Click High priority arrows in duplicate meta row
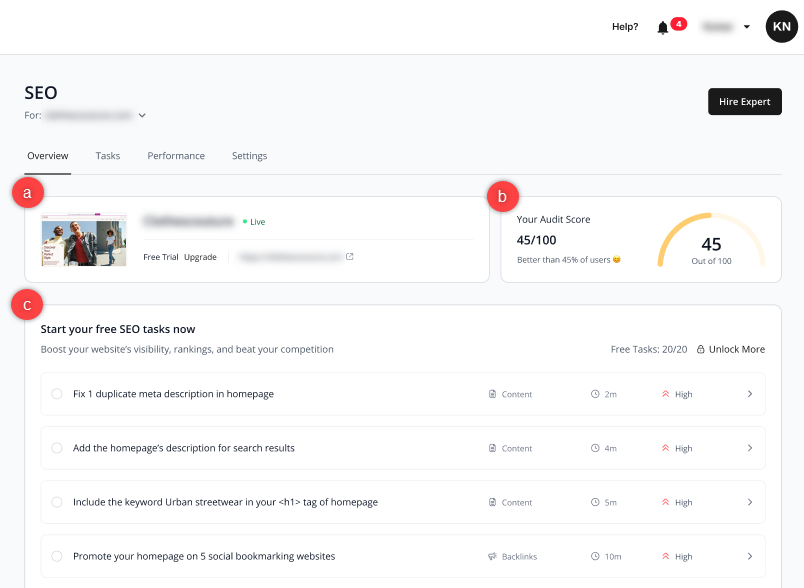Image resolution: width=804 pixels, height=588 pixels. (666, 394)
